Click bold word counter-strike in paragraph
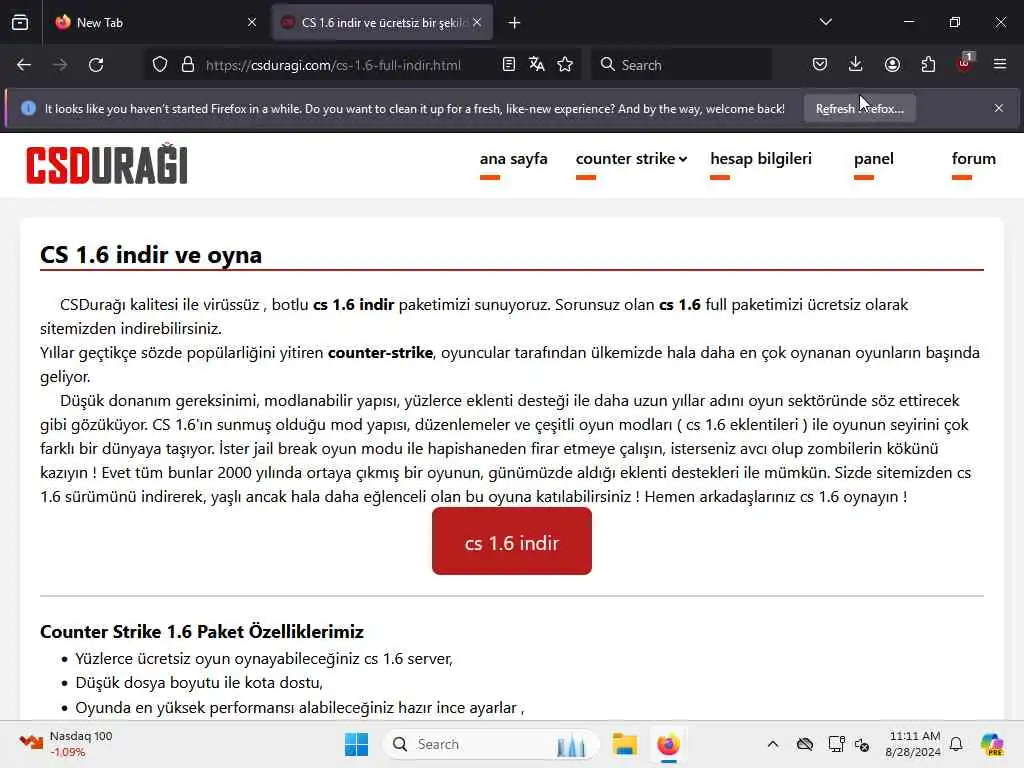This screenshot has width=1024, height=768. (380, 353)
